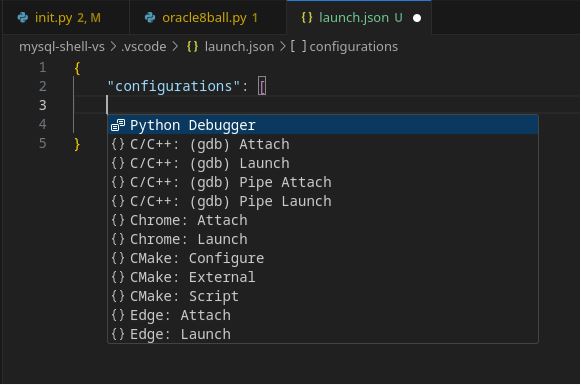This screenshot has width=581, height=386.
Task: Choose Python Debugger suggestion
Action: (323, 125)
